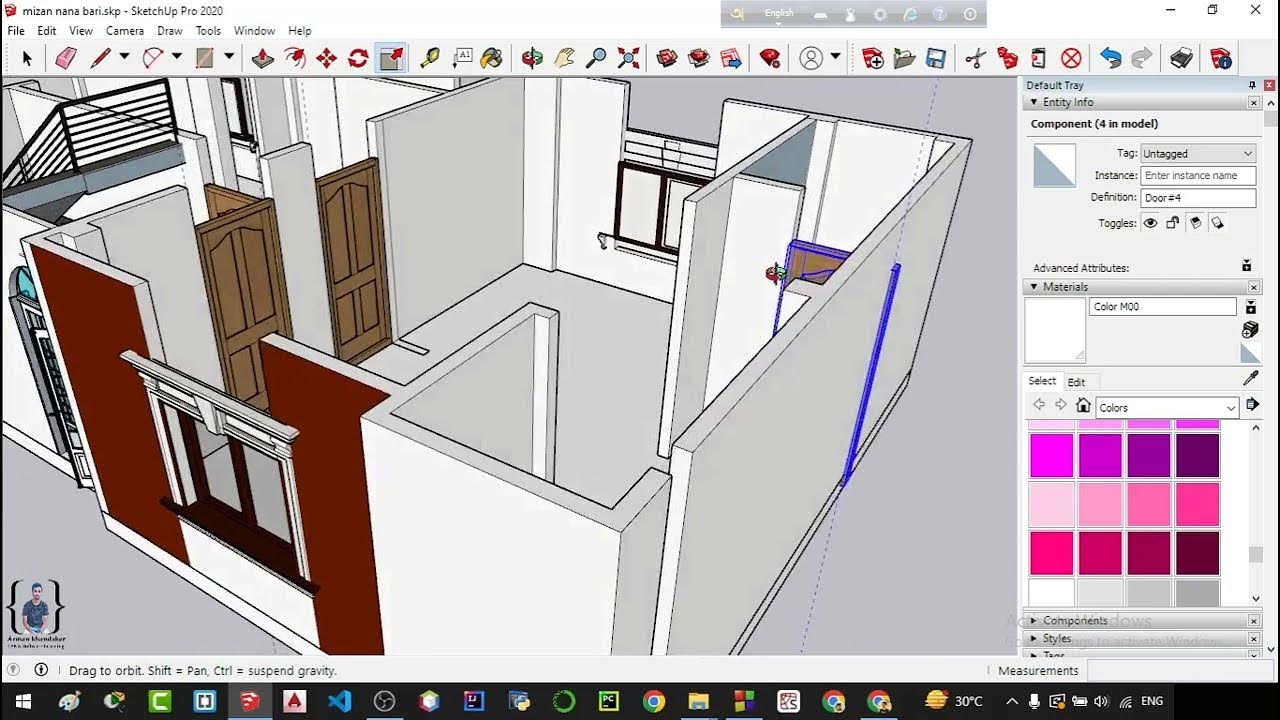Open the Window menu
This screenshot has width=1280, height=720.
point(254,31)
